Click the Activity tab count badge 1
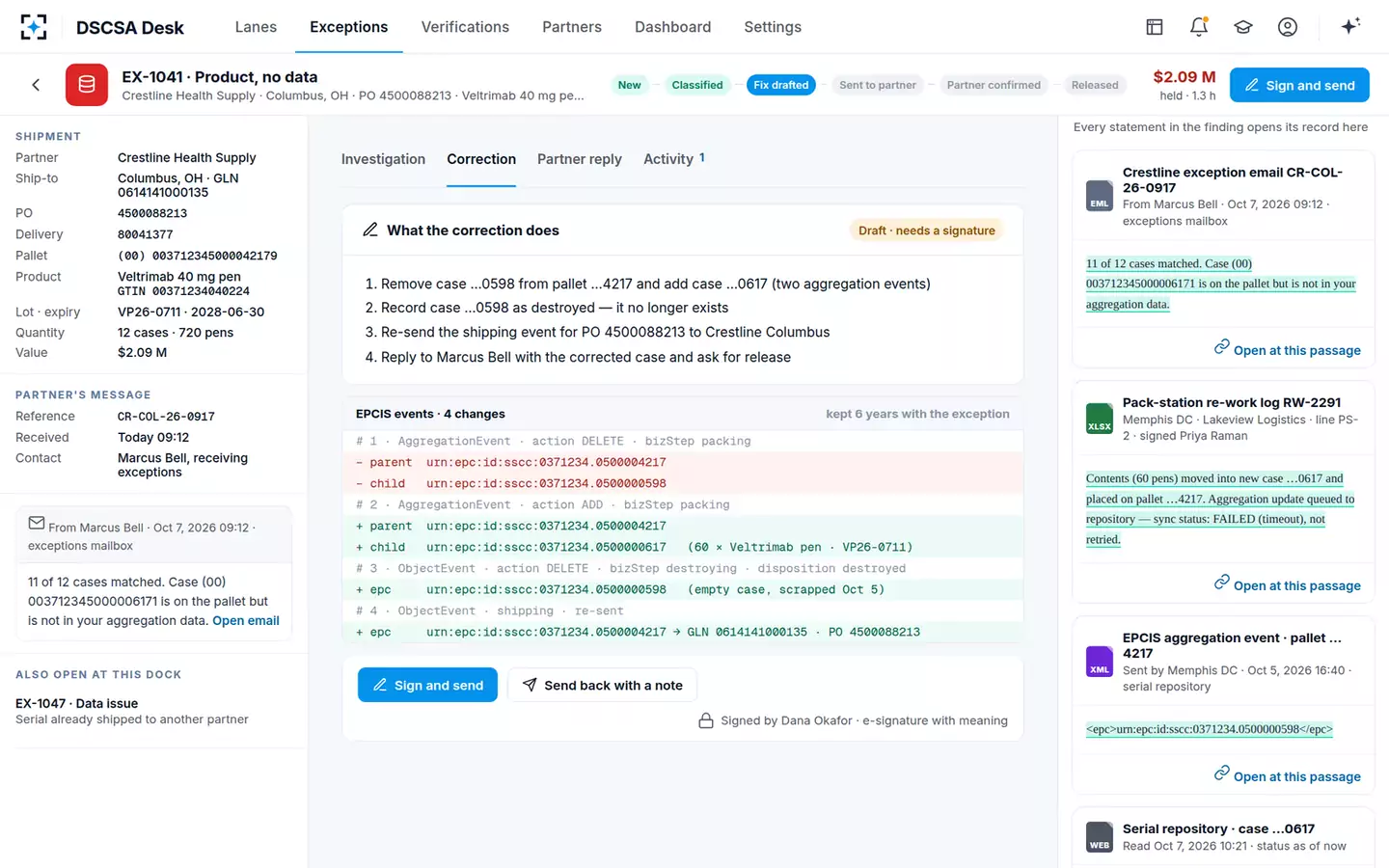 (x=702, y=157)
